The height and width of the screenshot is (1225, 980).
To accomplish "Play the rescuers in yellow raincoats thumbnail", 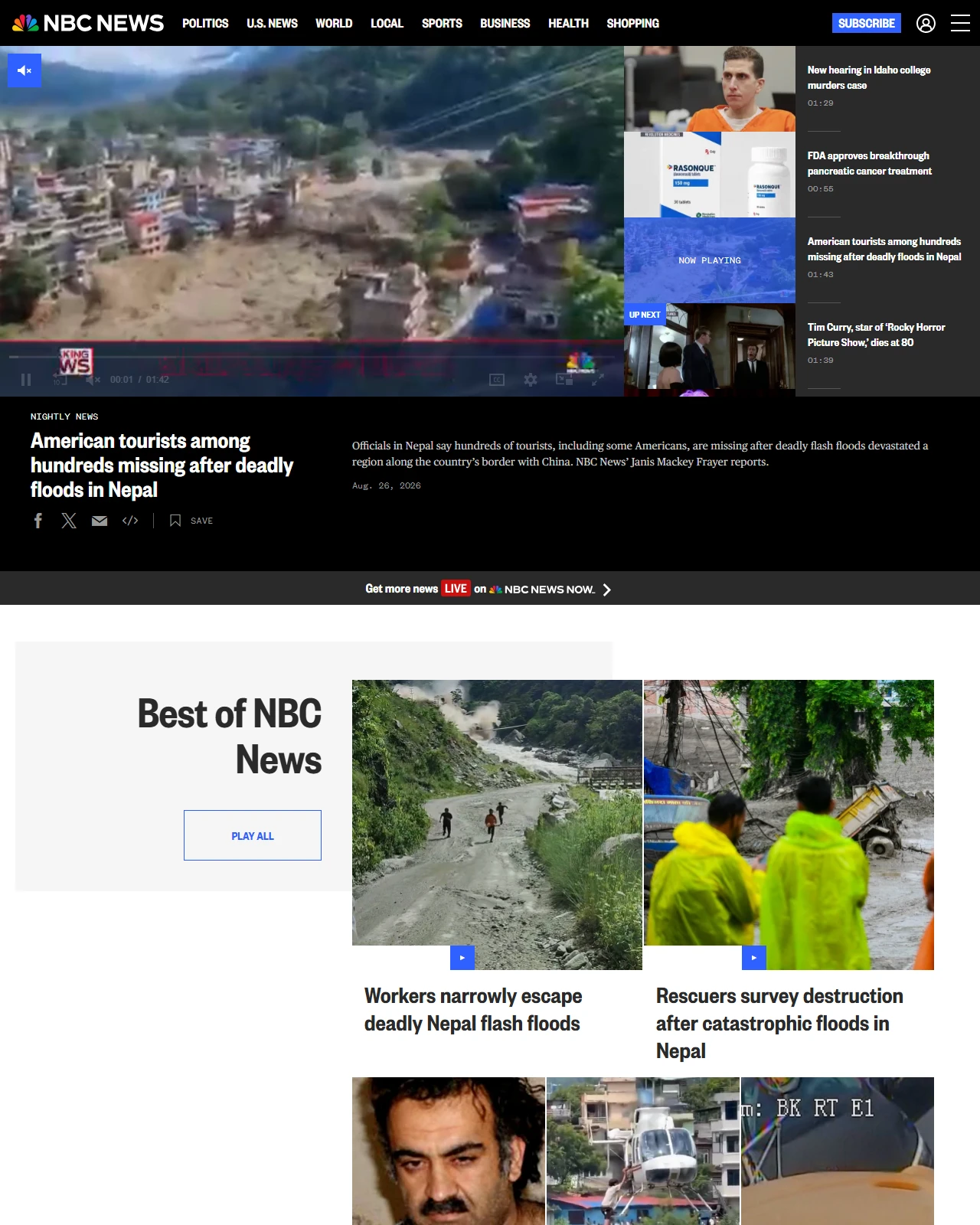I will [x=789, y=825].
